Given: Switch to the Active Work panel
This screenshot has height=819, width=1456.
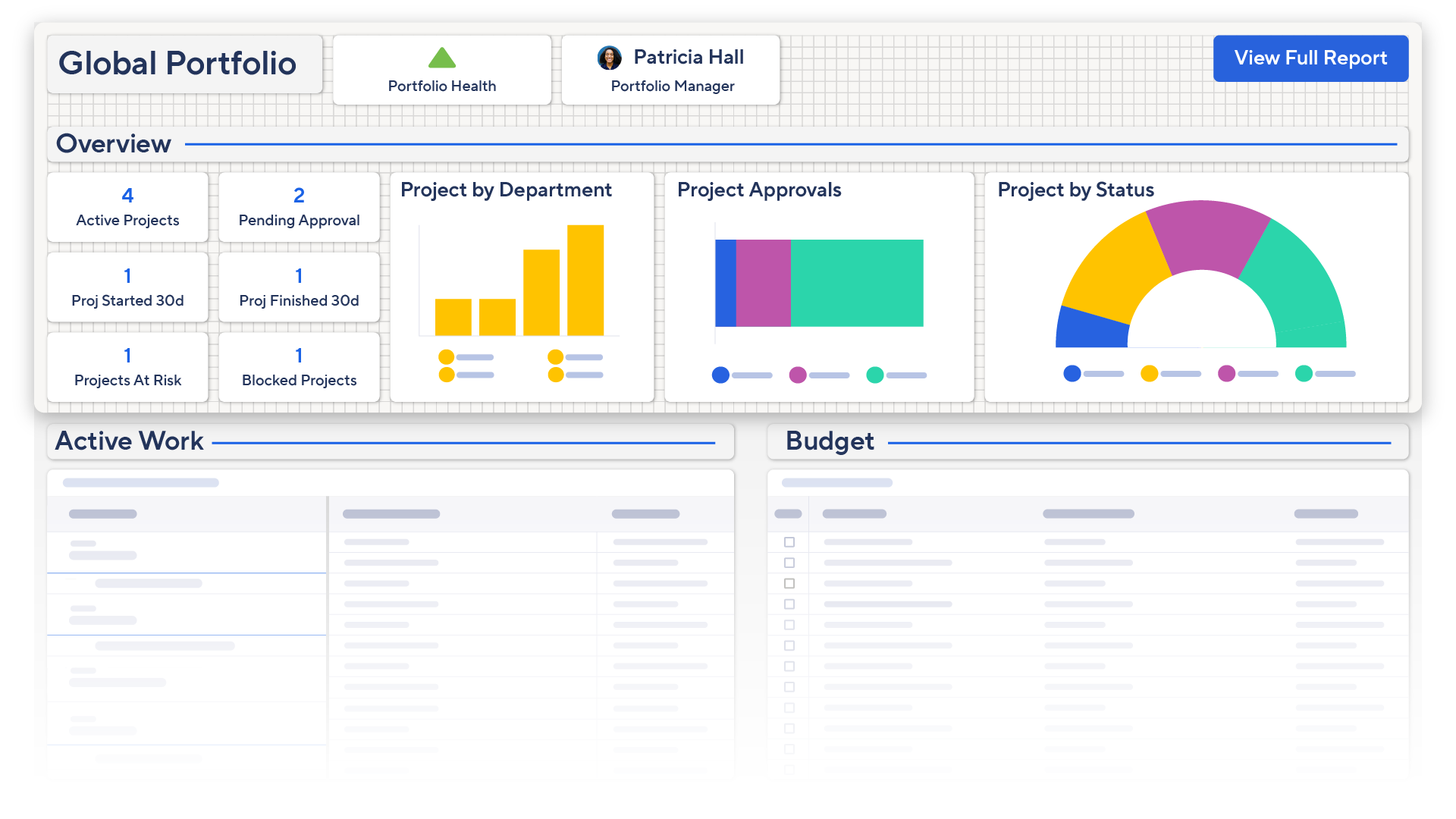Looking at the screenshot, I should click(129, 441).
